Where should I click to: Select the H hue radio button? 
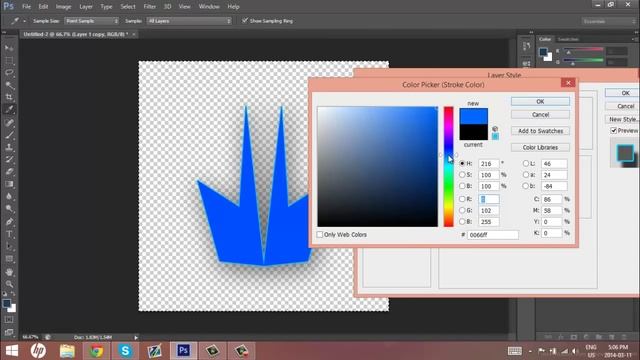tap(462, 163)
